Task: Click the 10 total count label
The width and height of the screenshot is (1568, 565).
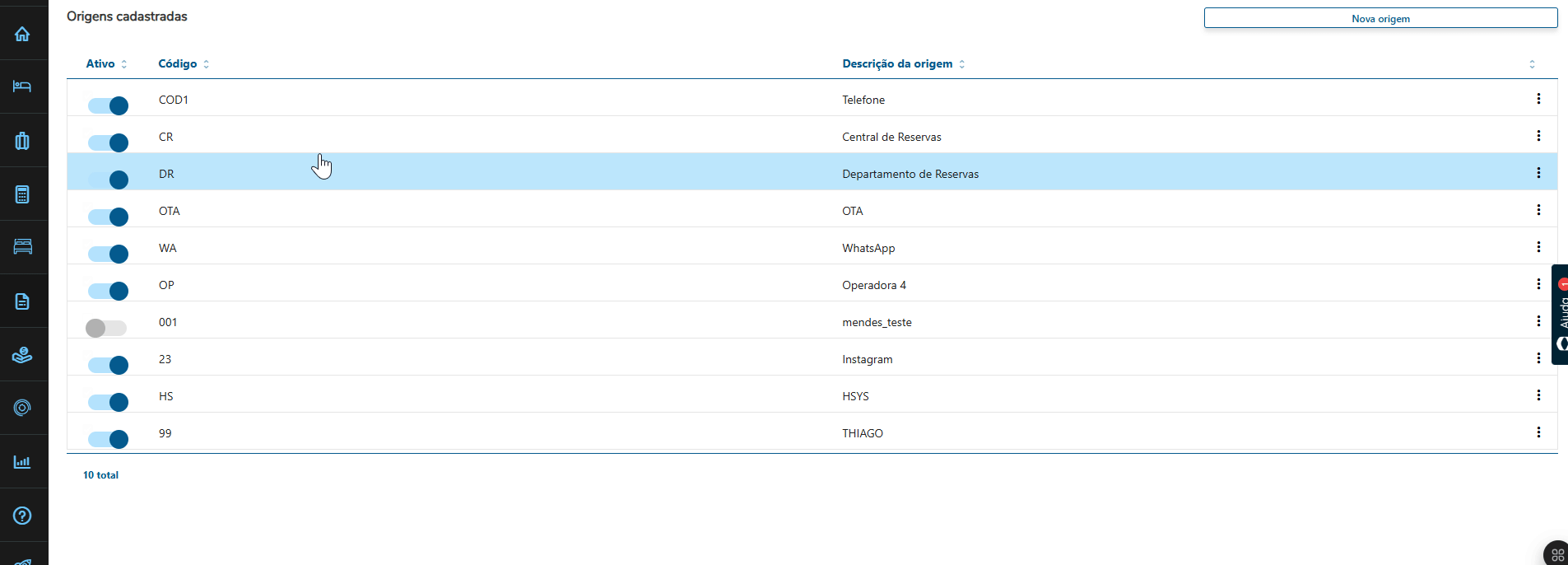Action: pyautogui.click(x=100, y=475)
